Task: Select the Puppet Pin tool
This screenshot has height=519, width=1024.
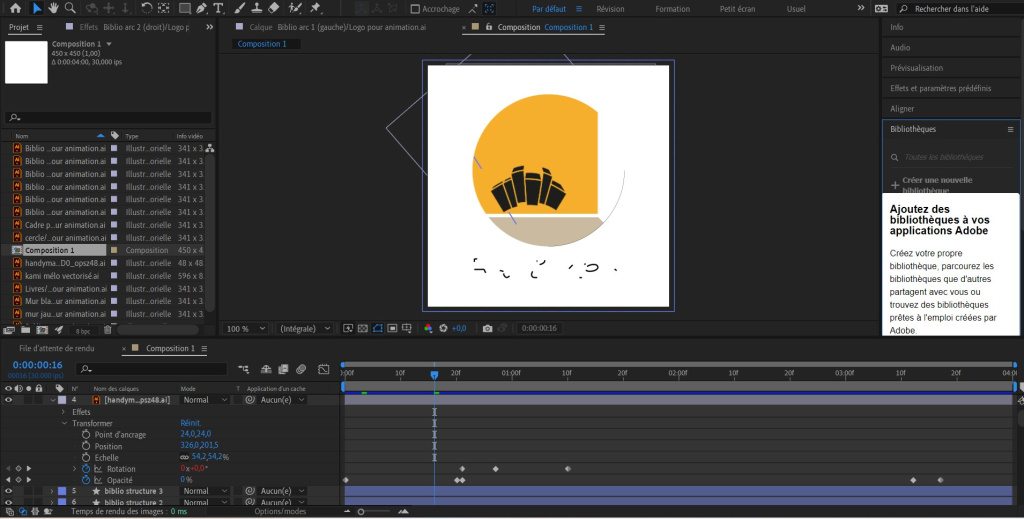Action: tap(315, 8)
